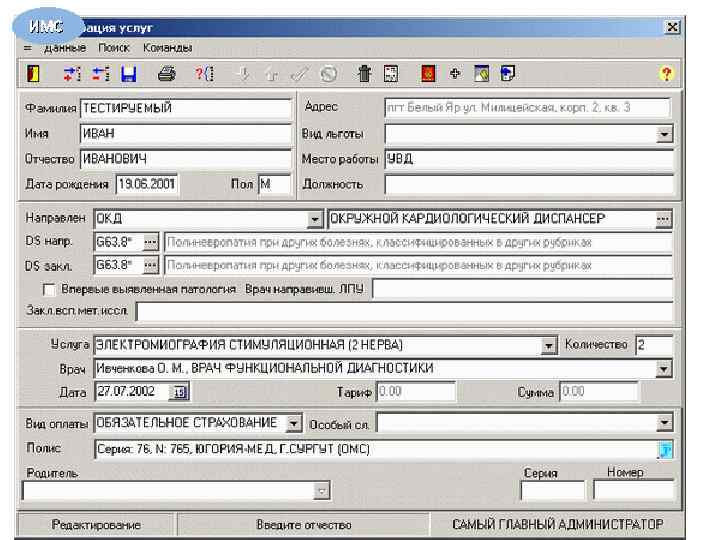Image resolution: width=720 pixels, height=540 pixels.
Task: Click the Место работы field with УВД
Action: click(529, 159)
